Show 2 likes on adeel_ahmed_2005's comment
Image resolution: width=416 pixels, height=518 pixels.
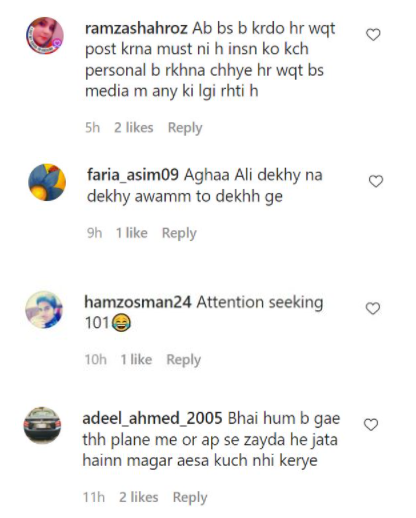point(139,497)
